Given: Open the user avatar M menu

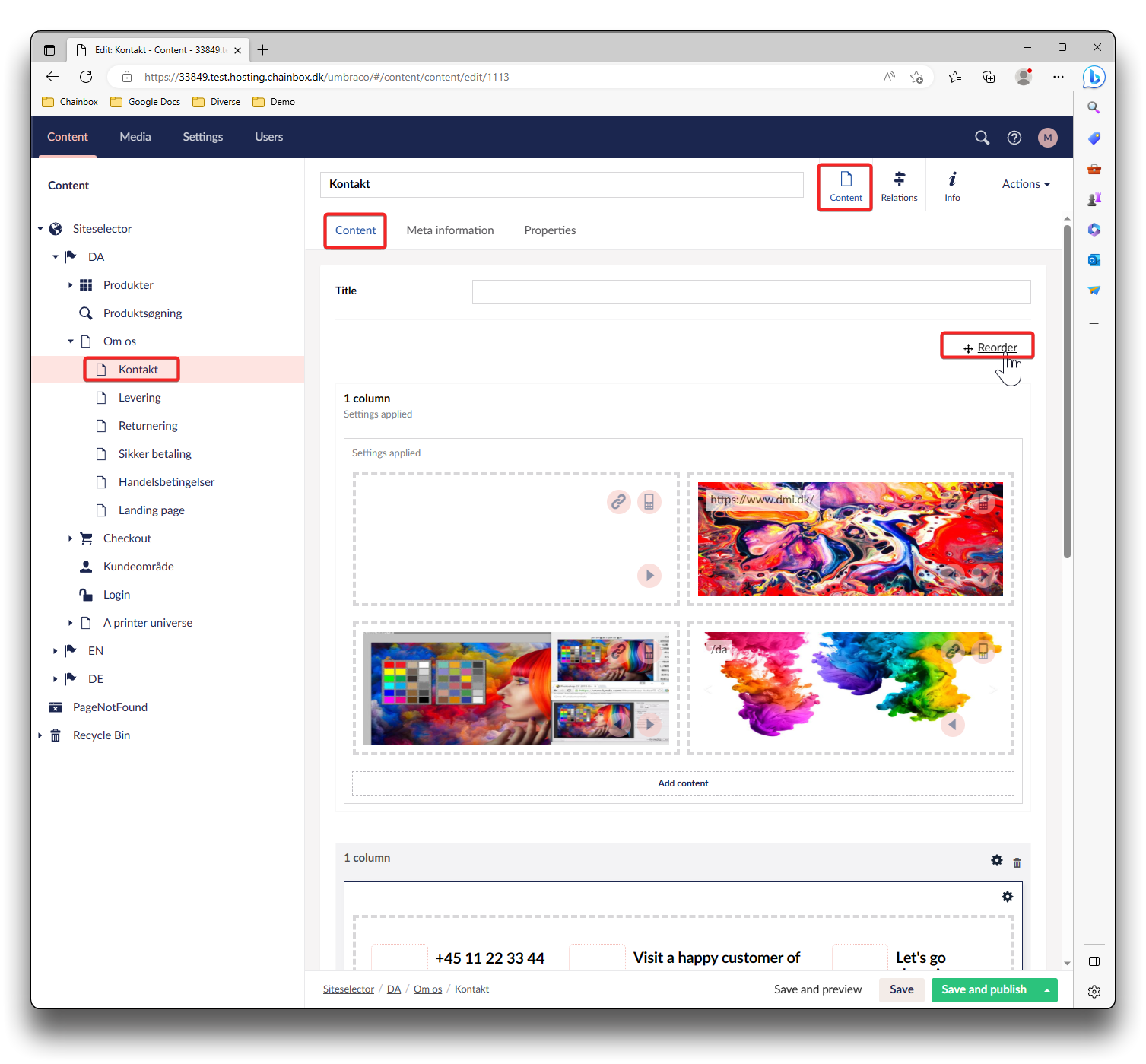Looking at the screenshot, I should tap(1047, 138).
